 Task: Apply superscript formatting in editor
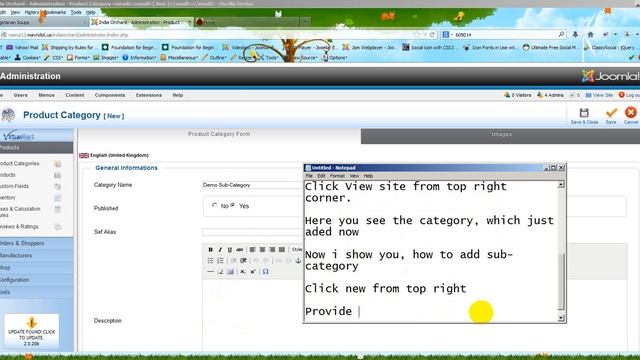click(x=253, y=271)
